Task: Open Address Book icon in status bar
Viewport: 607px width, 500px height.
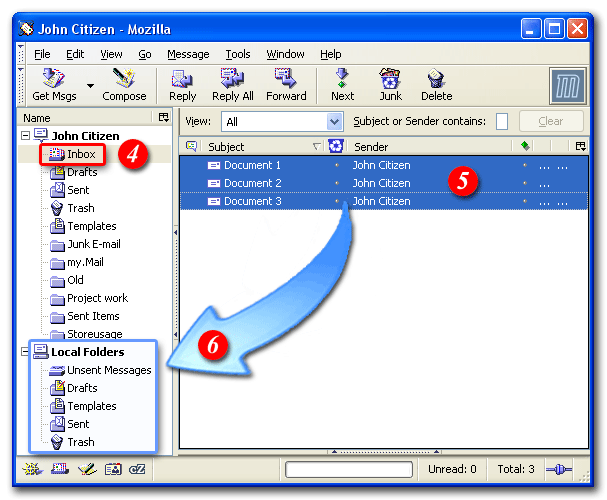Action: pyautogui.click(x=113, y=468)
